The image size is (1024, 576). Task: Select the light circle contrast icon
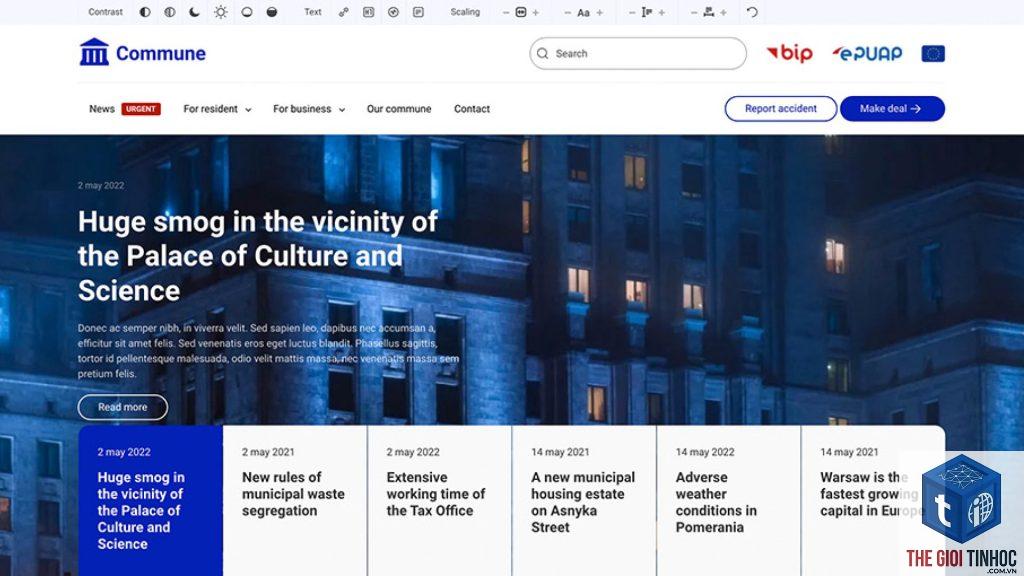247,12
